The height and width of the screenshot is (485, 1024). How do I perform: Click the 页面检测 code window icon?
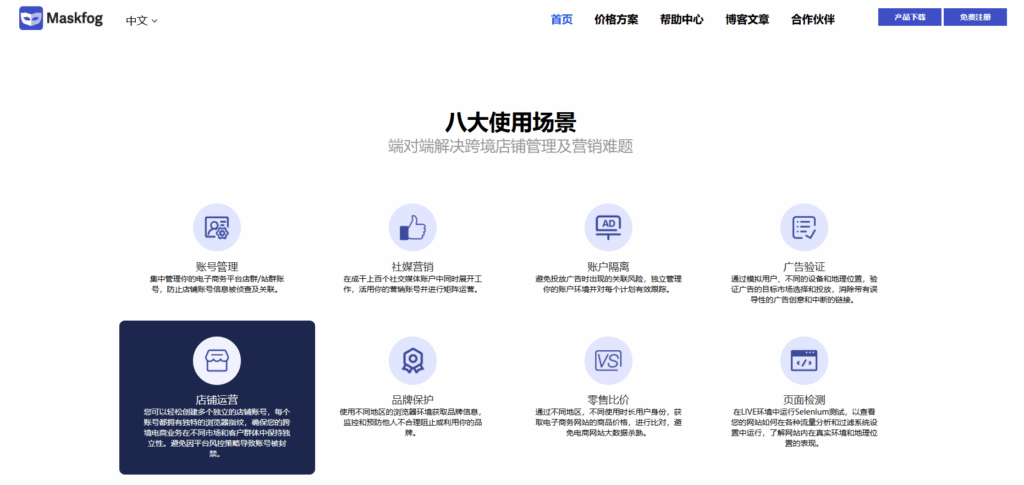[804, 360]
